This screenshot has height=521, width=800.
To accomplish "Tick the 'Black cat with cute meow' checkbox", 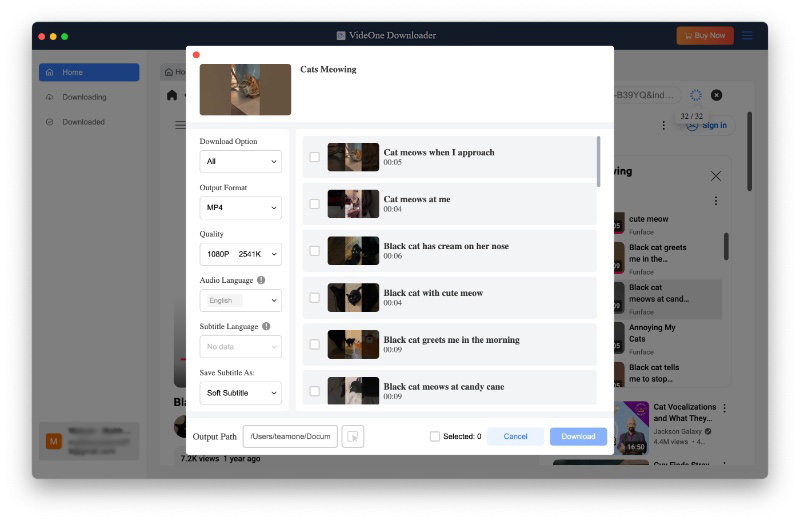I will coord(315,297).
